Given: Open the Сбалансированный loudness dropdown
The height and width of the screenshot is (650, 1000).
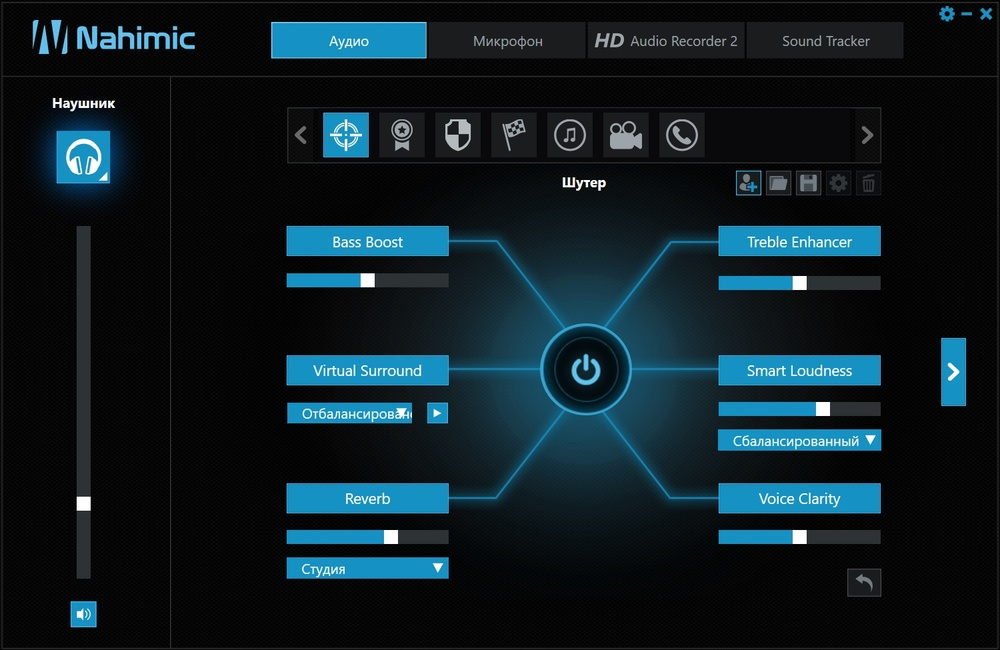Looking at the screenshot, I should click(799, 440).
